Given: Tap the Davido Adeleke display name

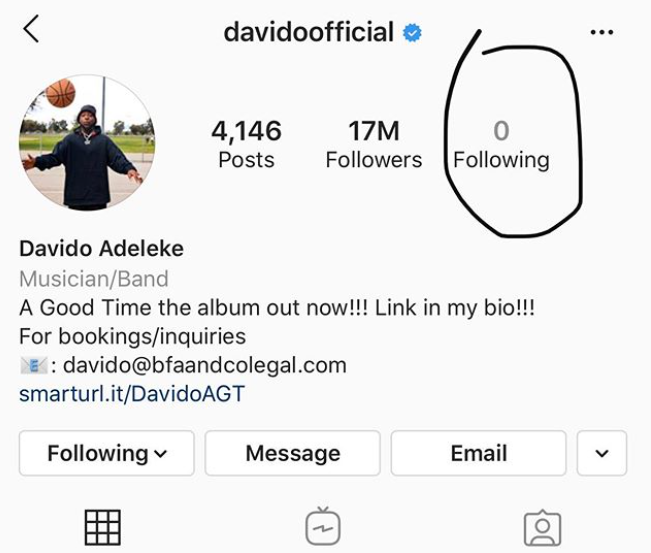Looking at the screenshot, I should click(x=101, y=249).
